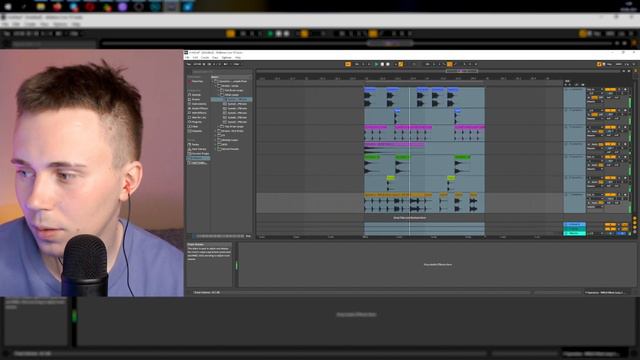
Task: Open the purple circle app in taskbar
Action: click(x=122, y=7)
